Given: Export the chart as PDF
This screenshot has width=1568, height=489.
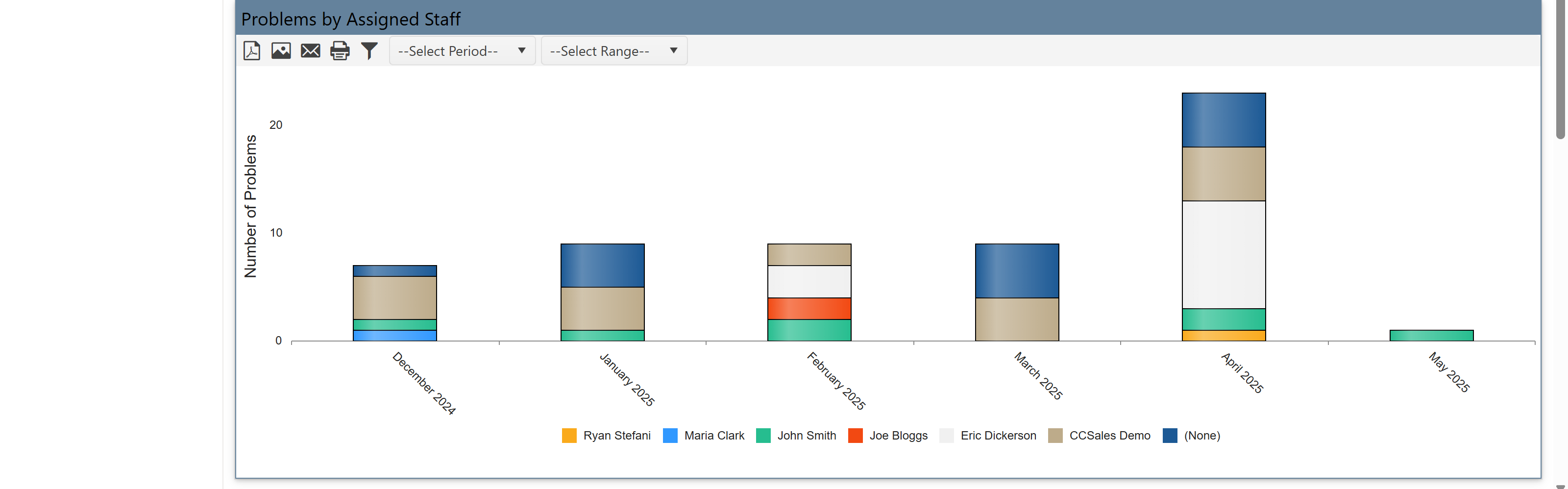Looking at the screenshot, I should pyautogui.click(x=251, y=50).
